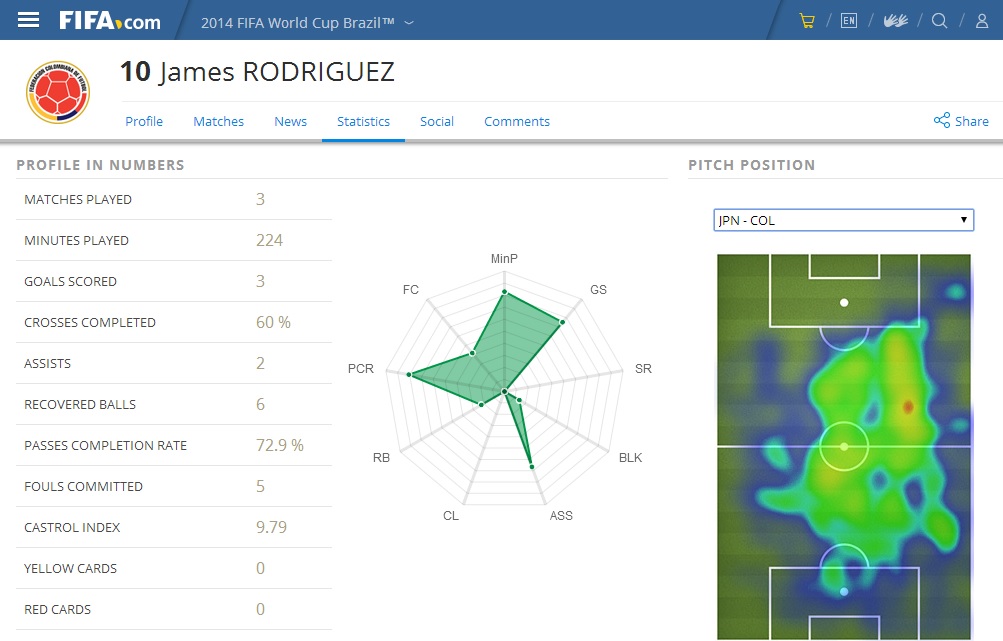
Task: Select the Statistics tab
Action: click(x=363, y=121)
